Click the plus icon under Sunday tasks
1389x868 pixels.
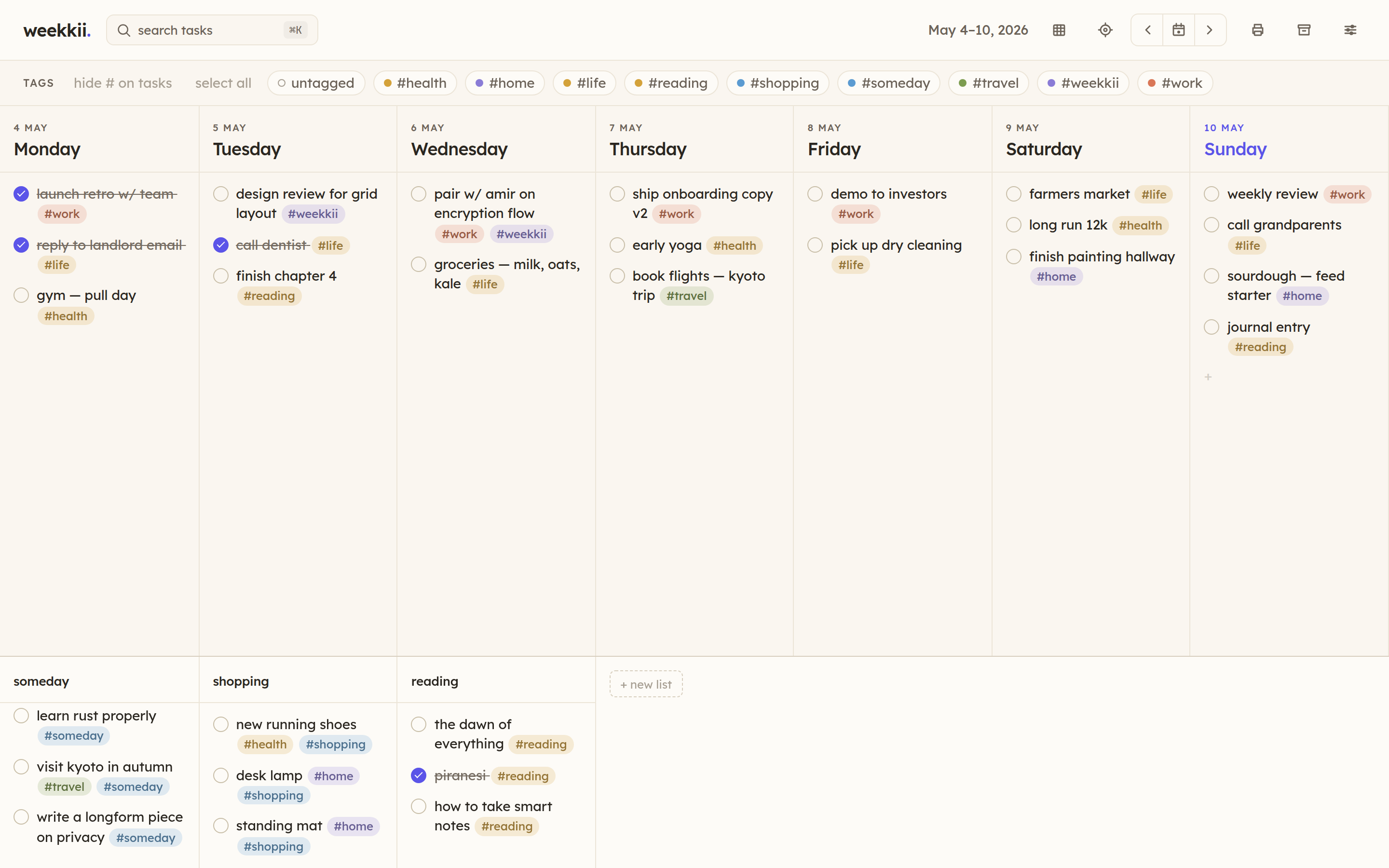[x=1208, y=377]
